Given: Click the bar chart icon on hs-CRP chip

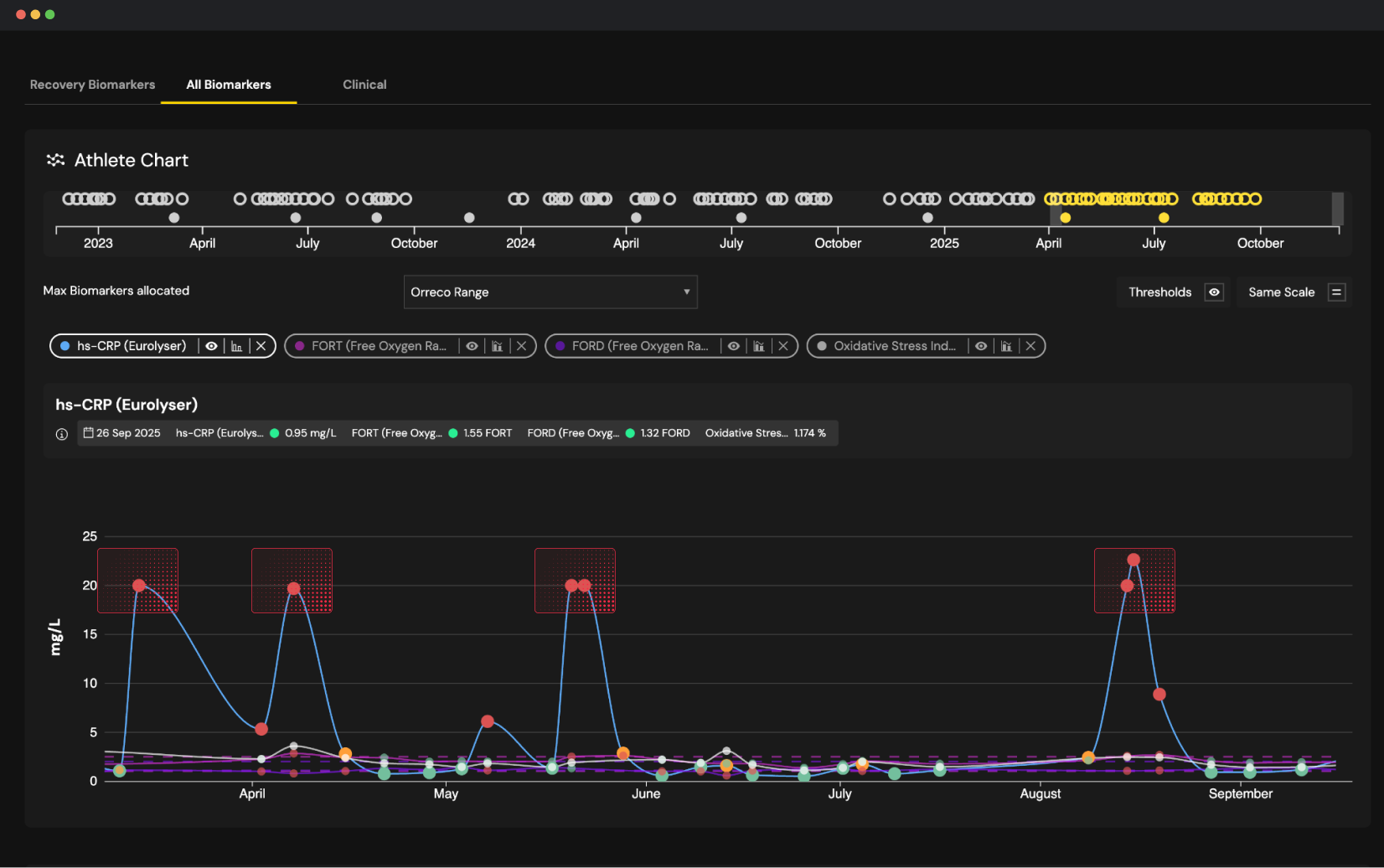Looking at the screenshot, I should point(237,345).
